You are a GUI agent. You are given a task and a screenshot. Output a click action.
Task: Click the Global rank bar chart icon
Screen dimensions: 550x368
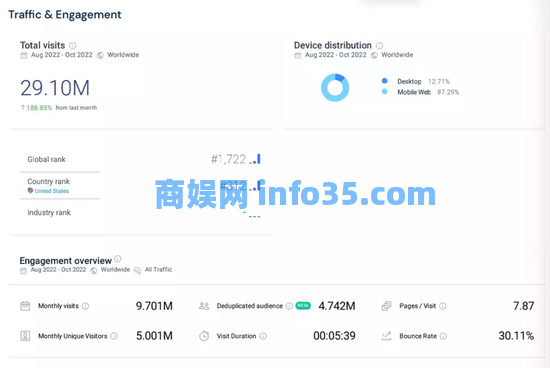pos(255,159)
